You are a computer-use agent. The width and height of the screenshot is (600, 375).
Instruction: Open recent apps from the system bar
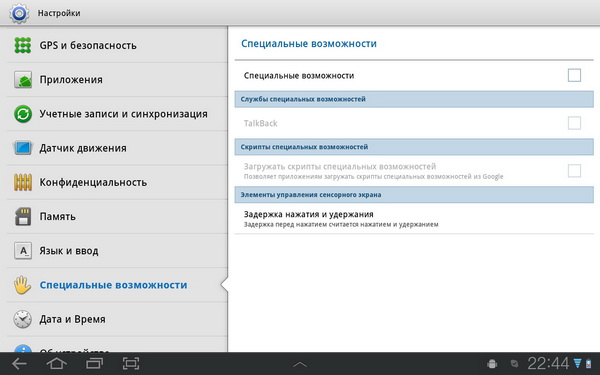tap(94, 363)
